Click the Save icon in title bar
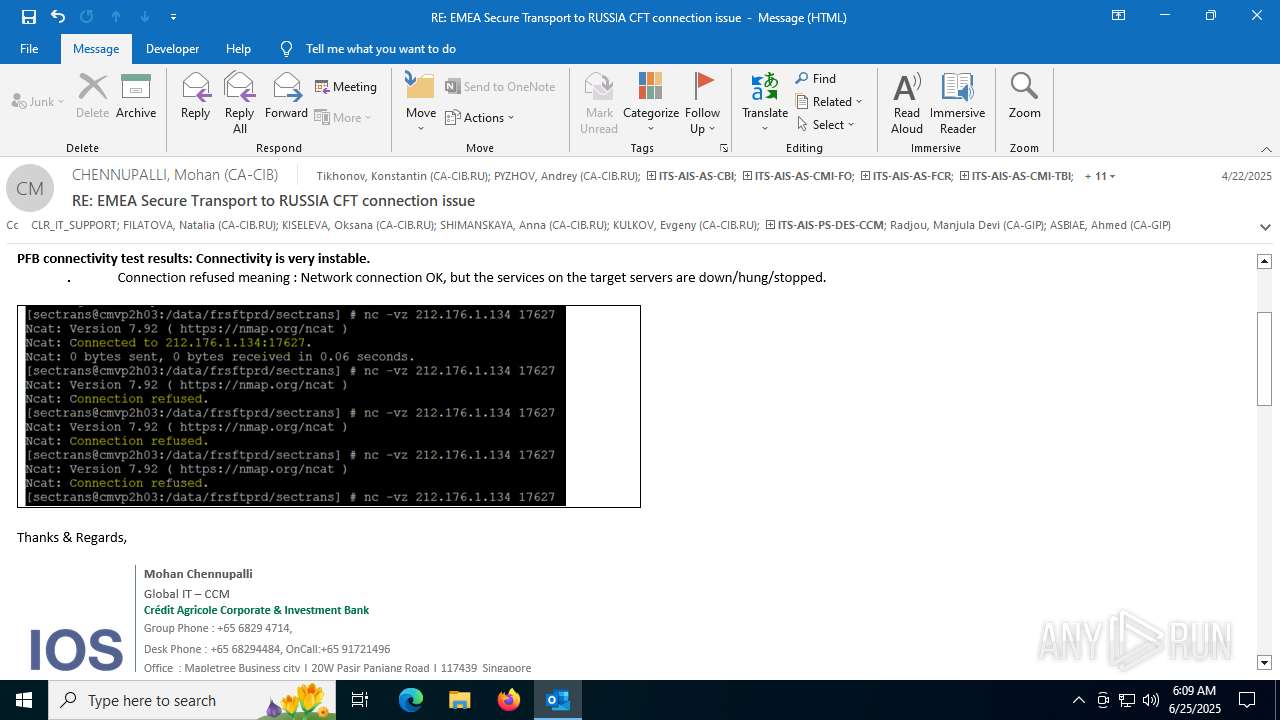Viewport: 1280px width, 720px height. pyautogui.click(x=28, y=17)
